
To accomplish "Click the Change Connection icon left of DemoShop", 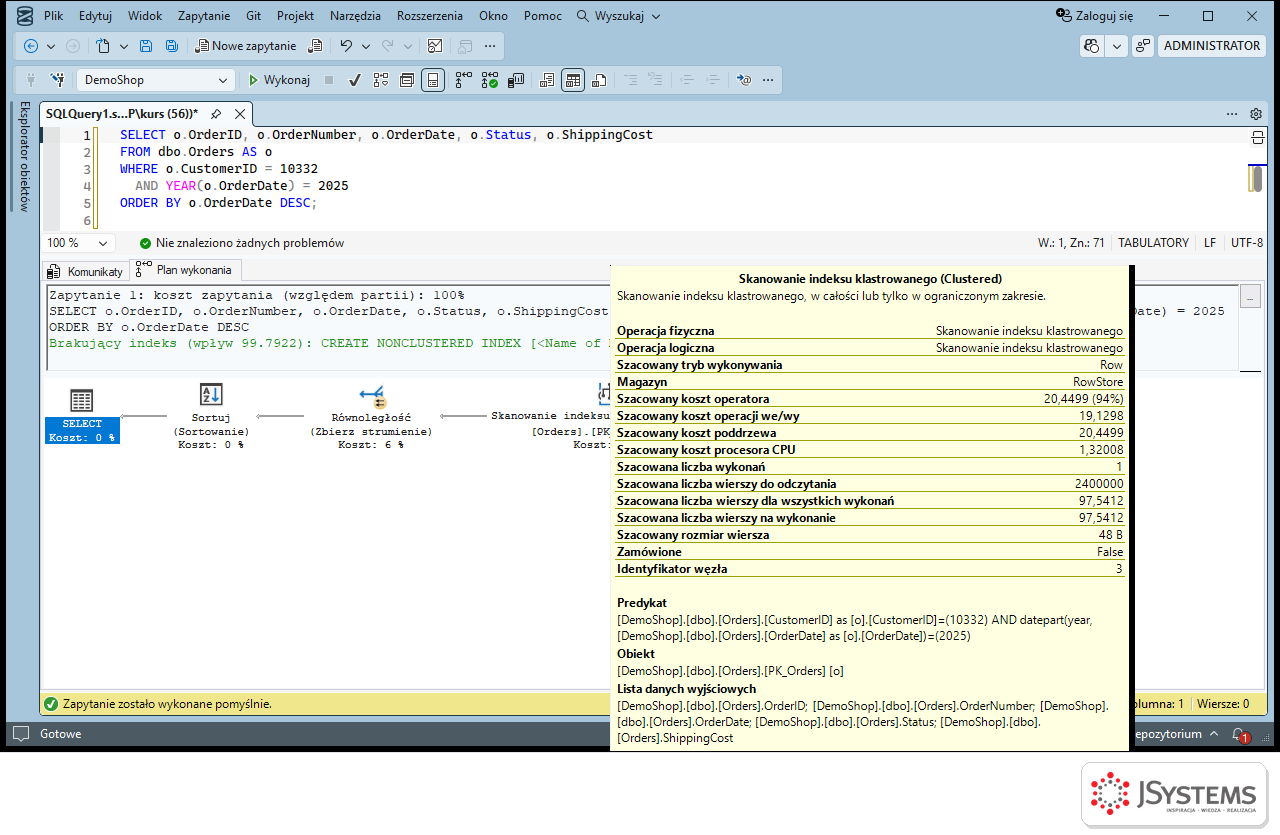I will 58,80.
